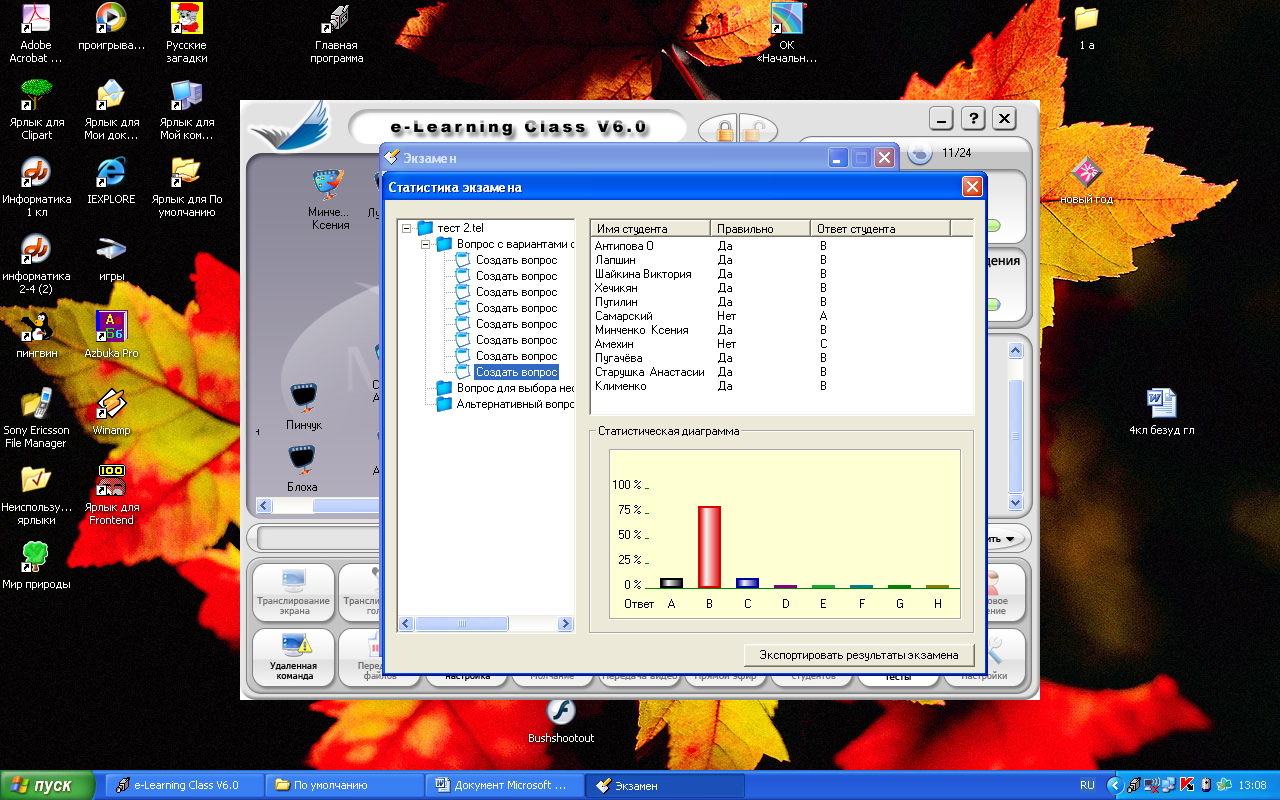Click disconnected network tray icon

(1153, 785)
